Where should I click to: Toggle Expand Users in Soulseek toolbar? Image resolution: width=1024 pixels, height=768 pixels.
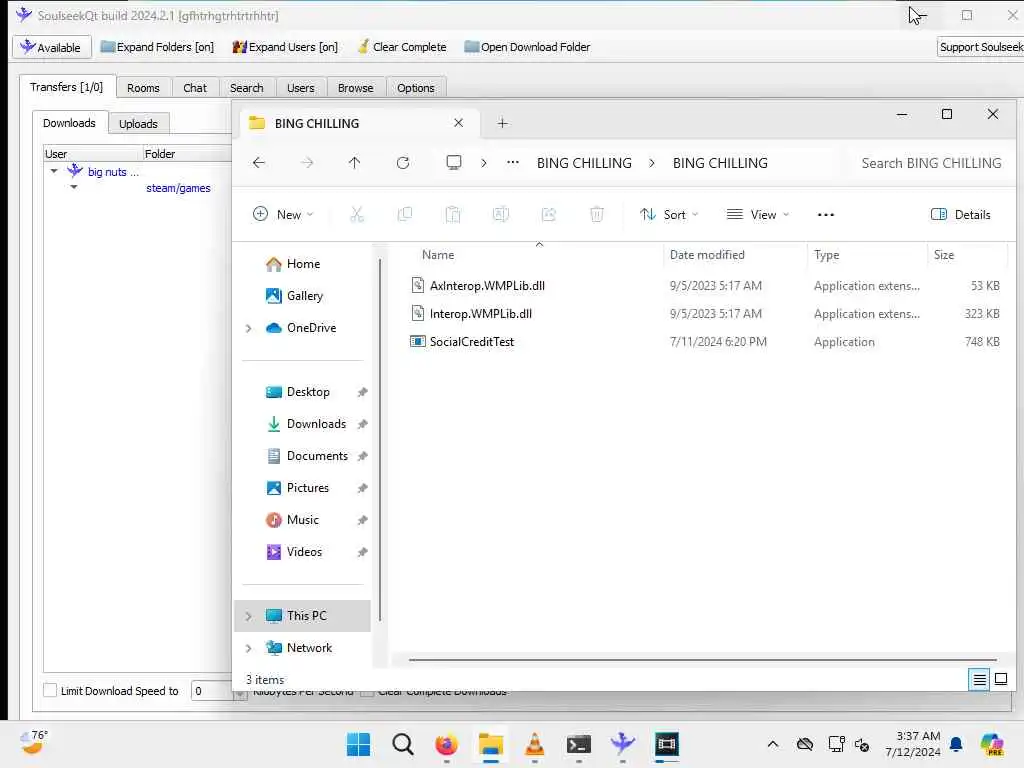pos(285,47)
